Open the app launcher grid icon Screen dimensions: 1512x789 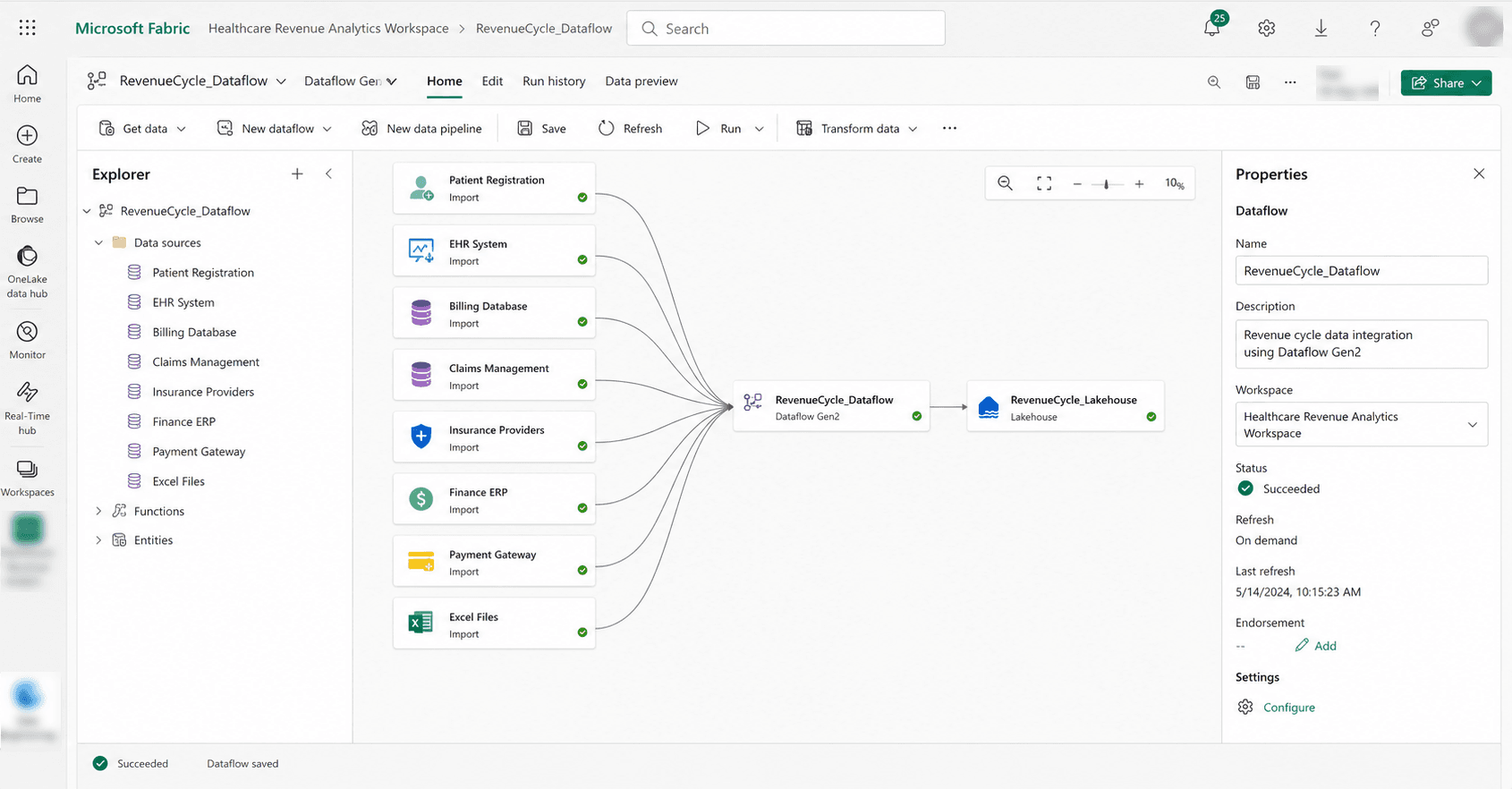[x=28, y=28]
